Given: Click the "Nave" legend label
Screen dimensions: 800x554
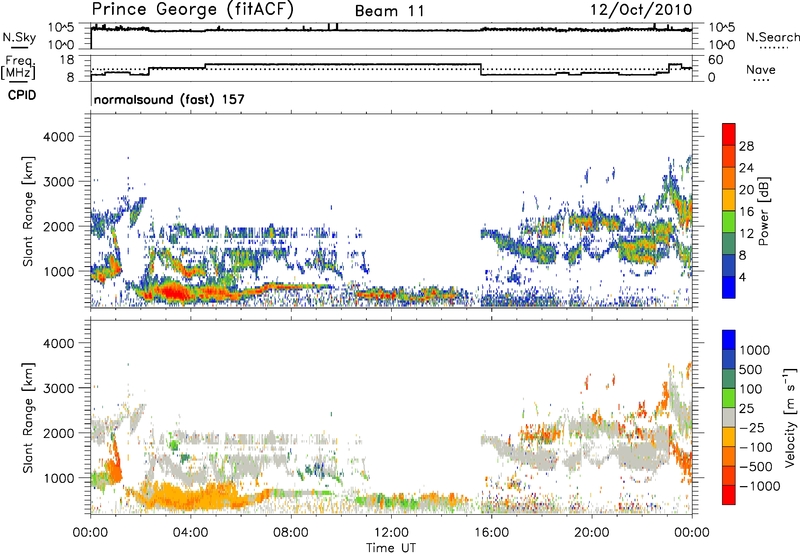Looking at the screenshot, I should [760, 69].
